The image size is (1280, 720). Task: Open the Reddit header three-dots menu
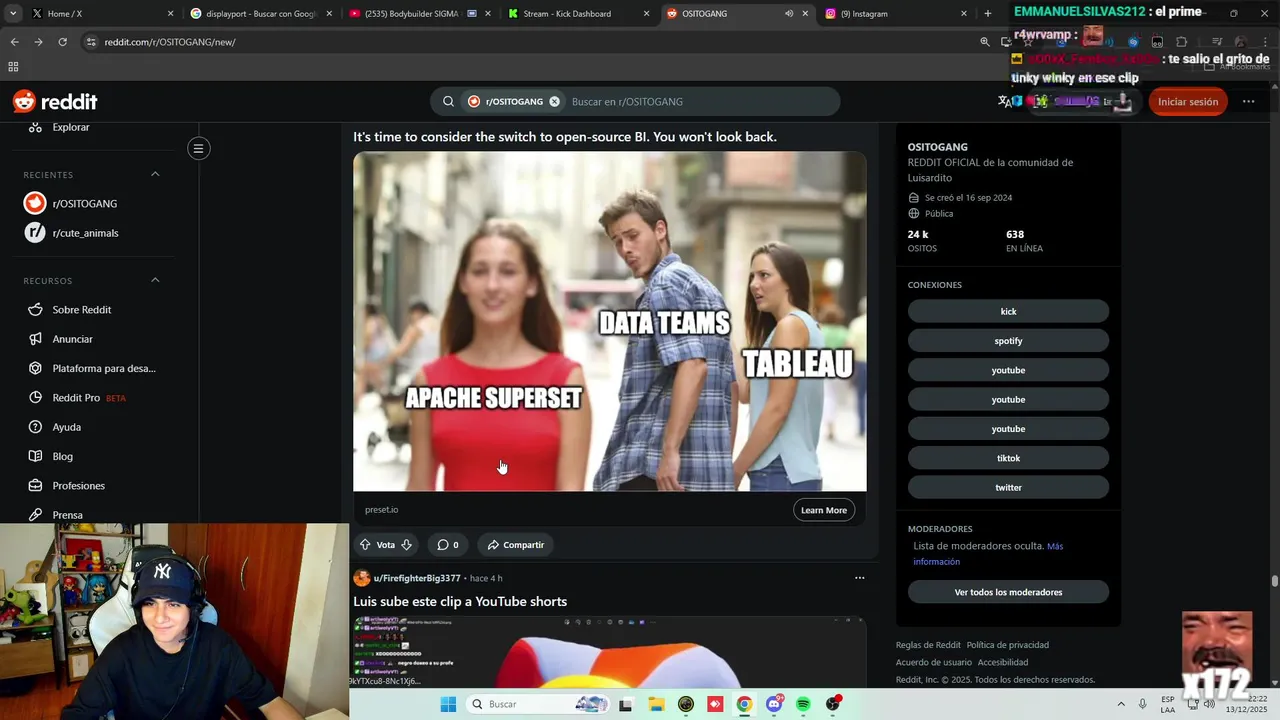[x=1248, y=101]
